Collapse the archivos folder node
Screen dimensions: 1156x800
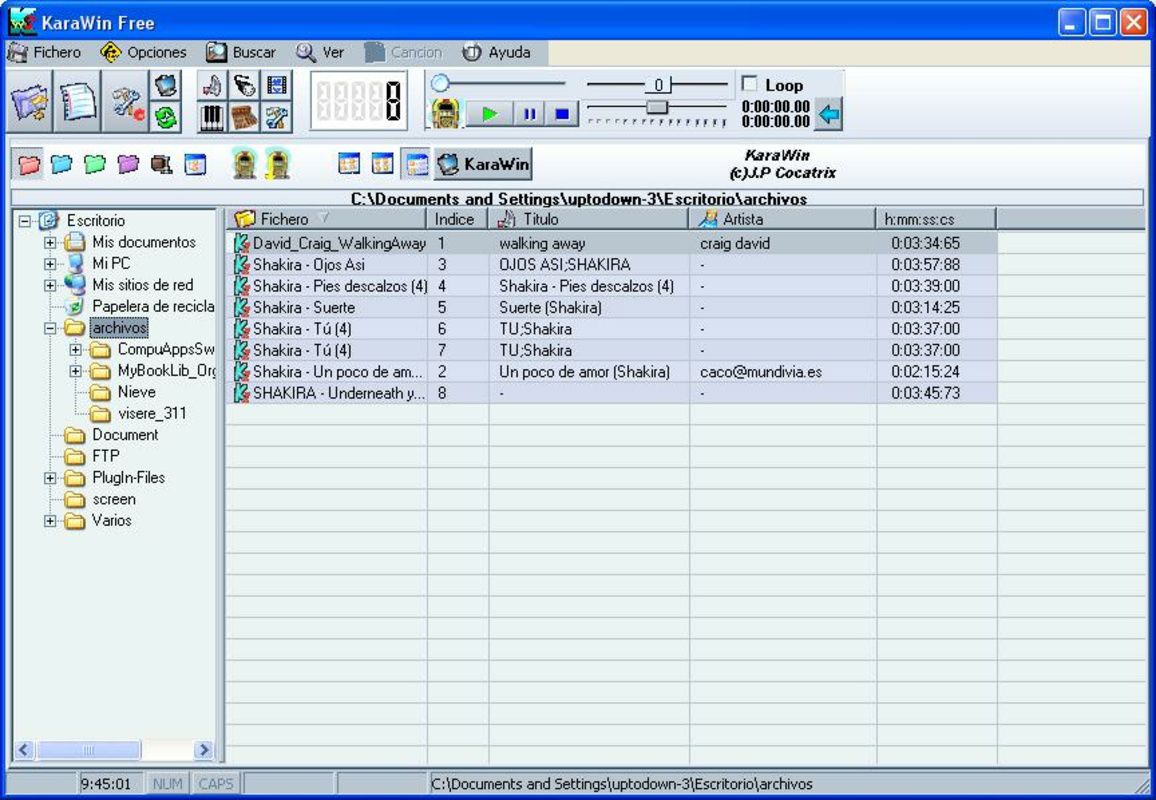point(49,327)
